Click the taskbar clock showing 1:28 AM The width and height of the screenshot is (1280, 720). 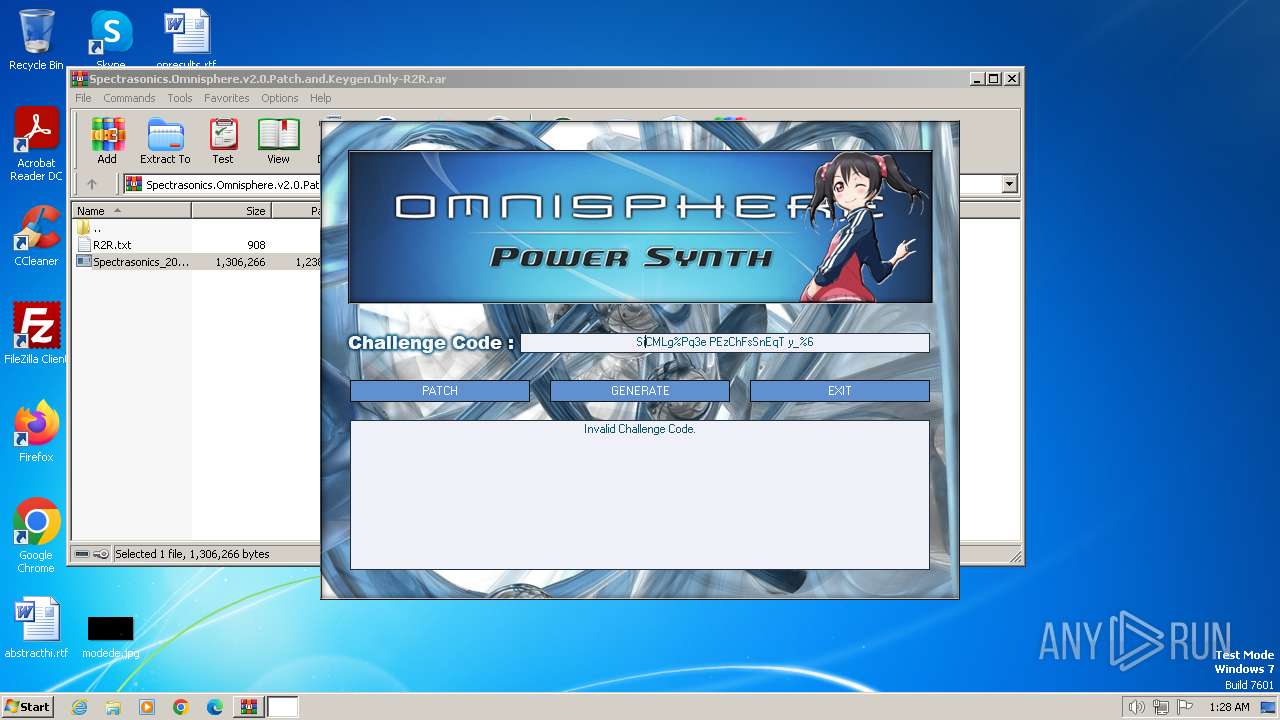pos(1229,707)
